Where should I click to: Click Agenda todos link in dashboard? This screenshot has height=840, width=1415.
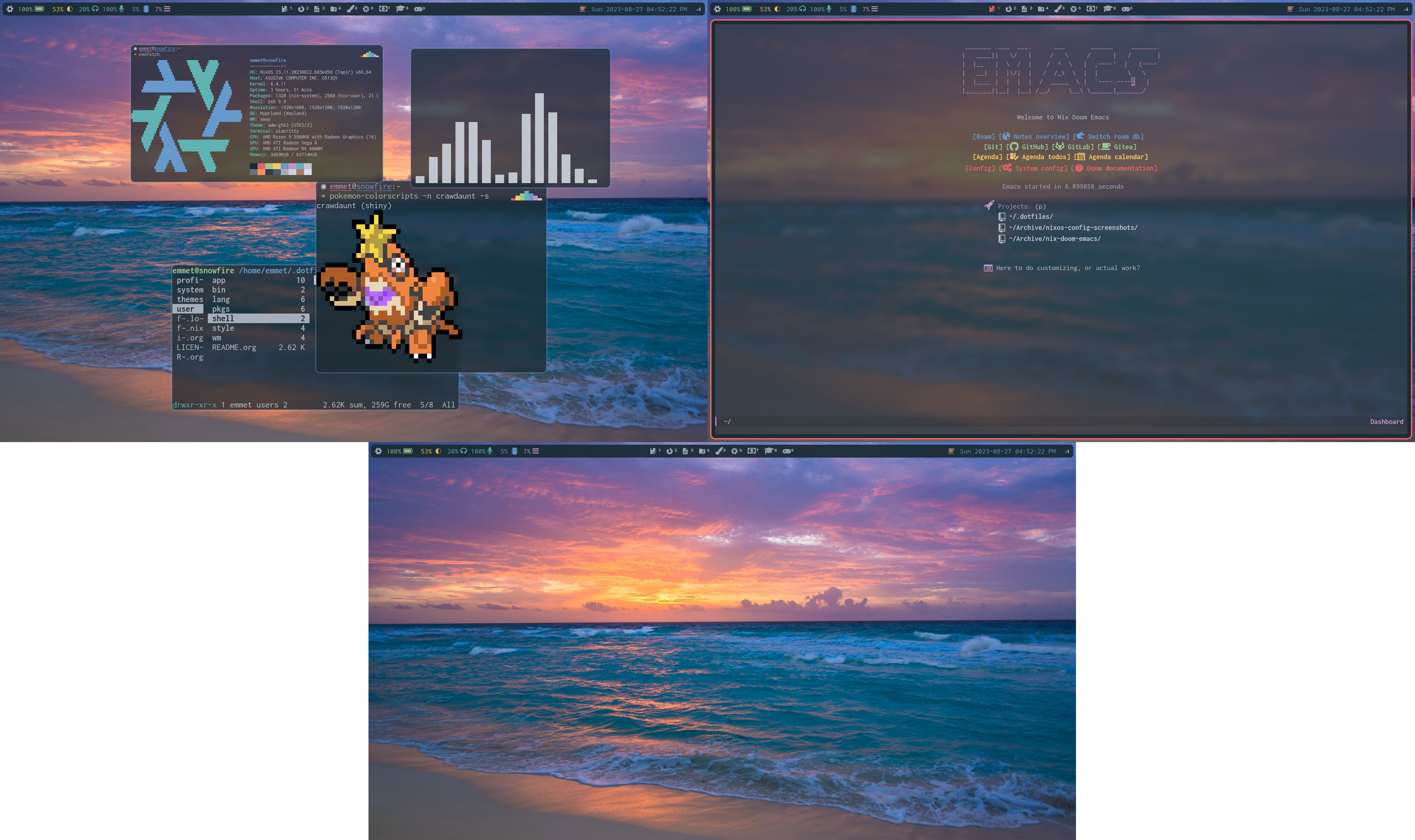(x=1045, y=157)
